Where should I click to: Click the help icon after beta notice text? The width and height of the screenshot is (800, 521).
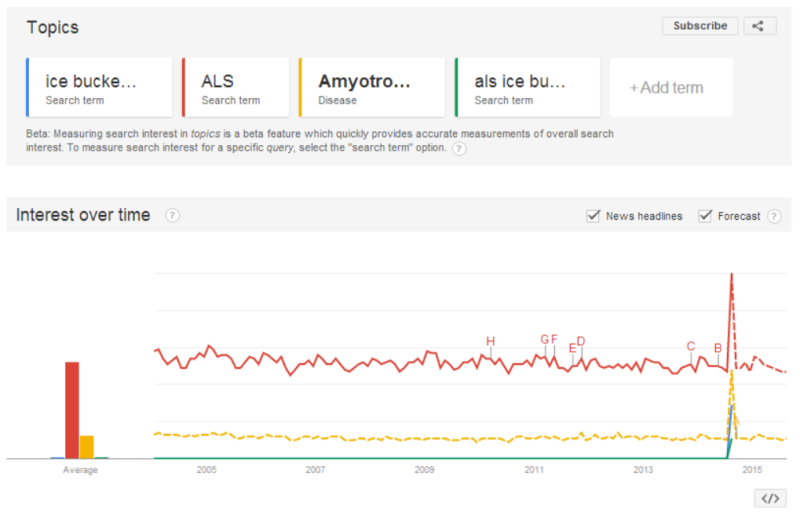pos(459,149)
